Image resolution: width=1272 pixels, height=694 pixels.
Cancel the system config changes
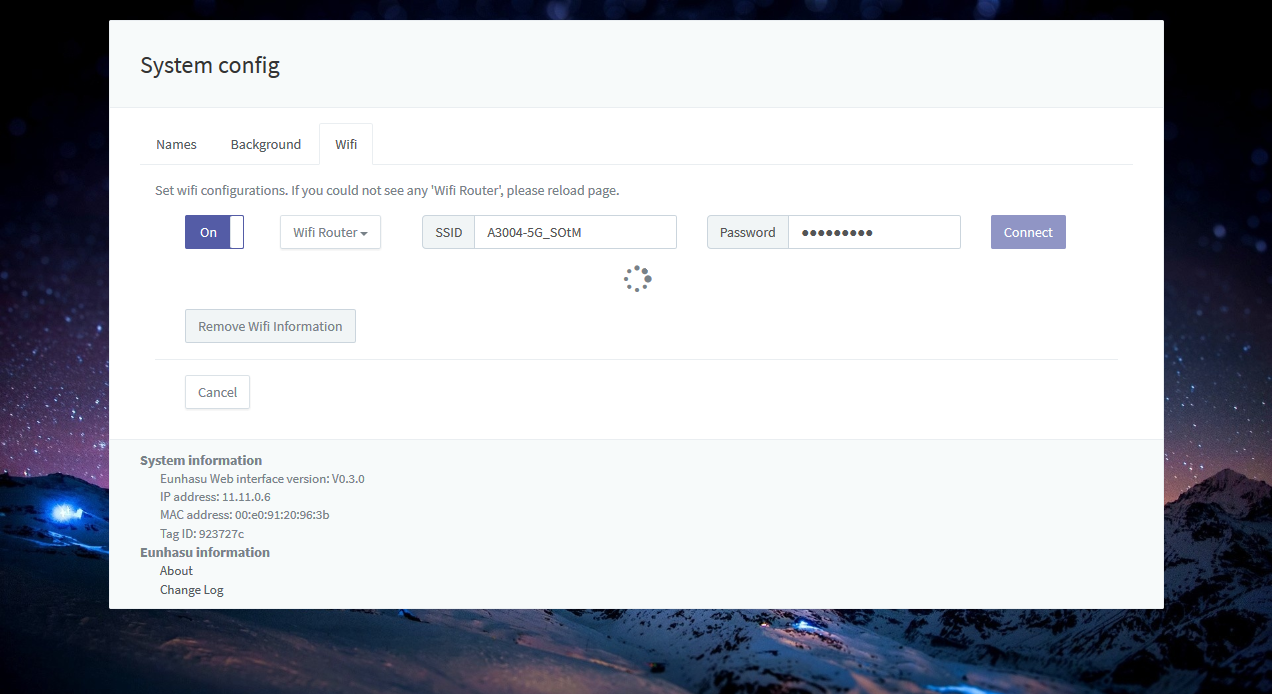pyautogui.click(x=217, y=392)
